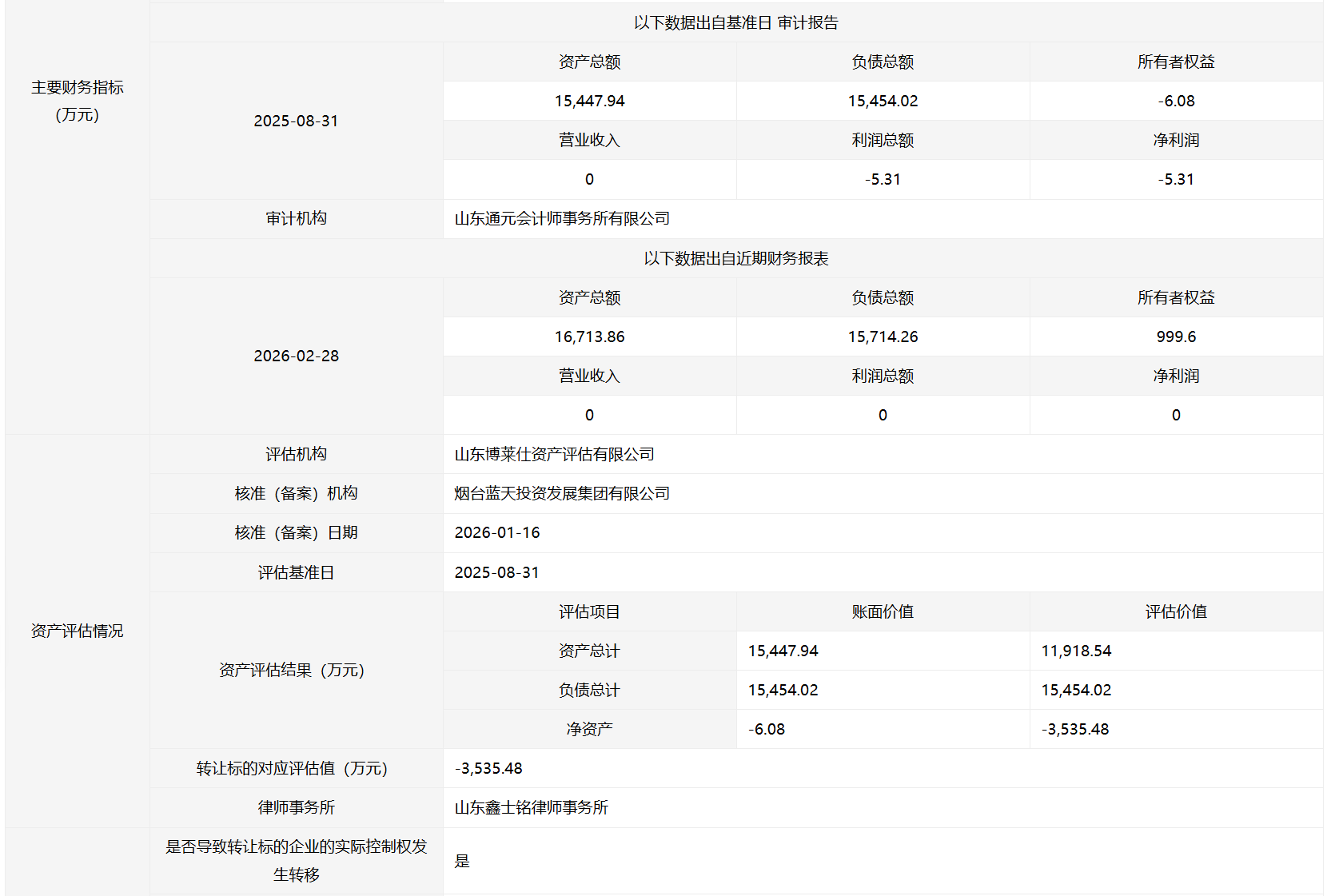
Task: Click the 评估项目 column header
Action: click(x=589, y=612)
